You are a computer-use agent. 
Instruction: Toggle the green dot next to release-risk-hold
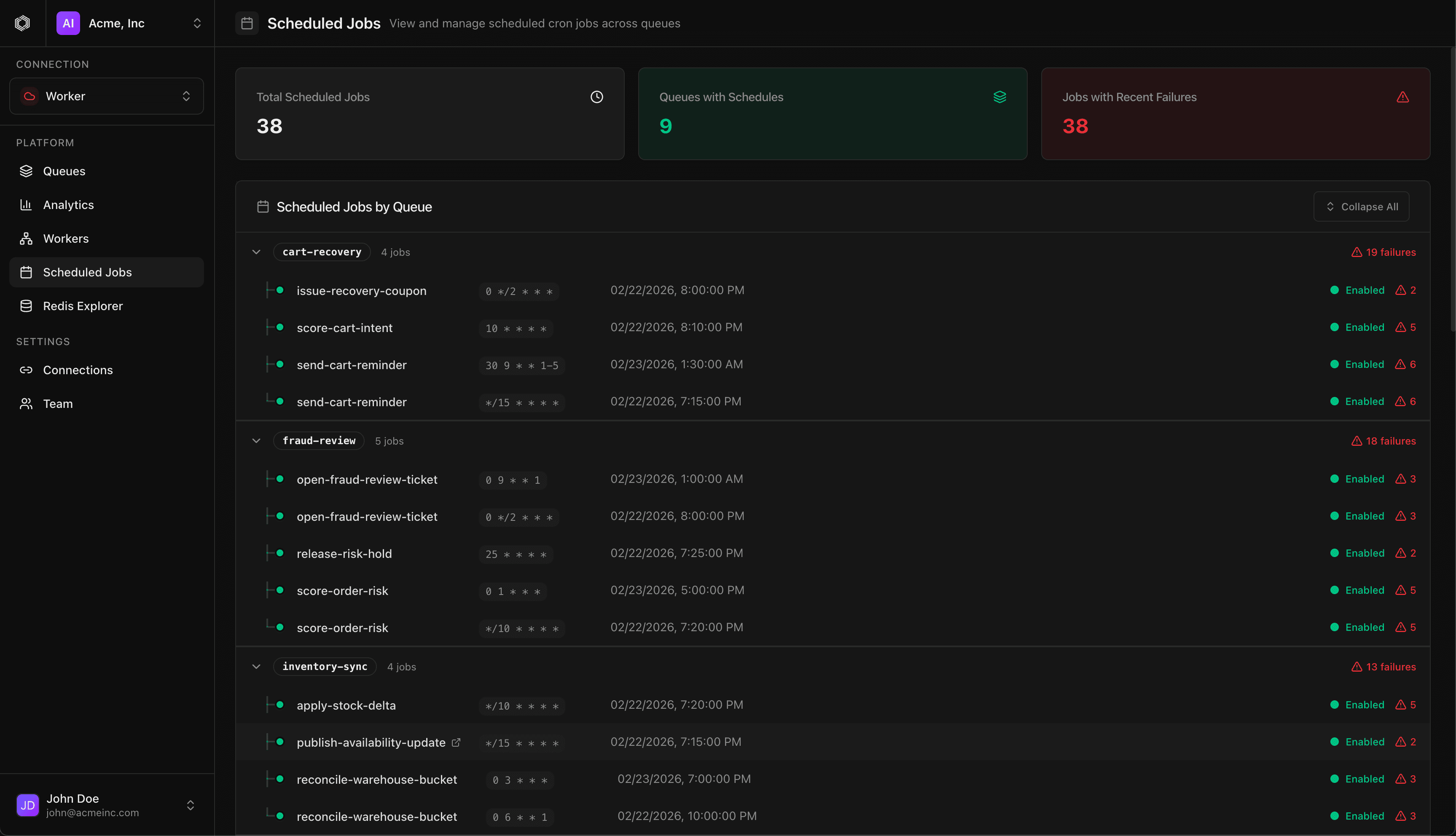click(280, 554)
